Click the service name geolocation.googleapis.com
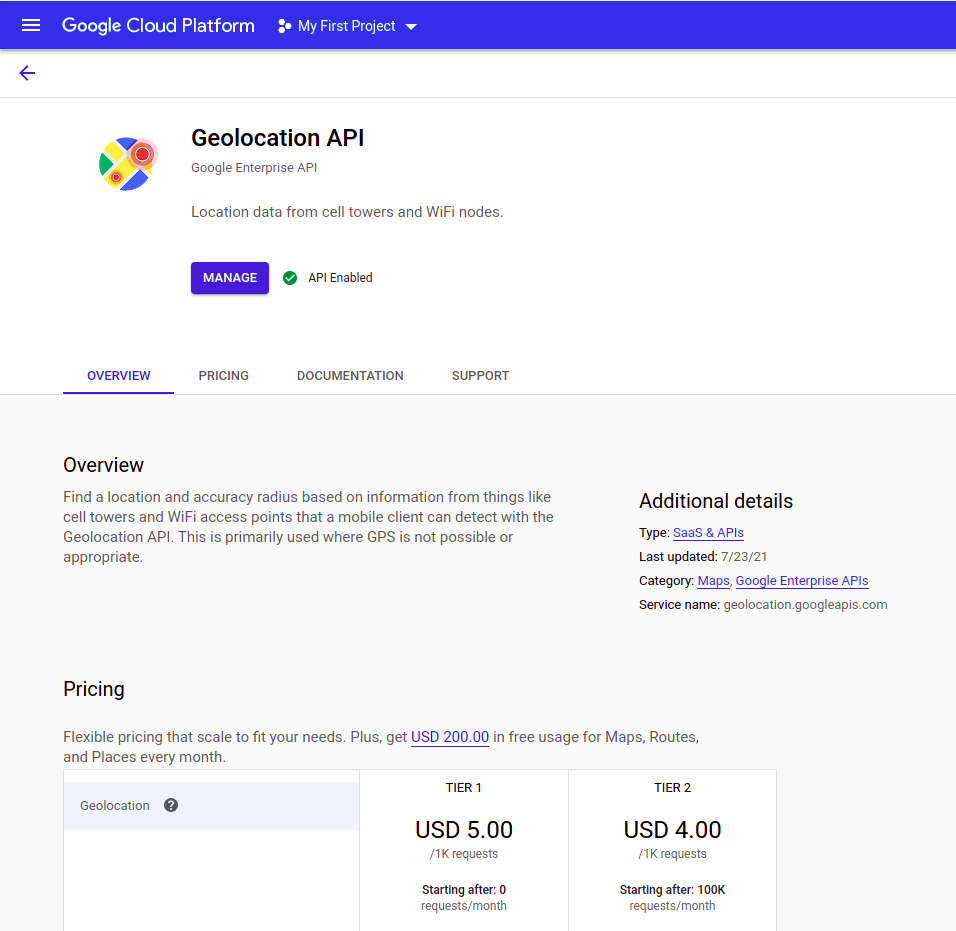The height and width of the screenshot is (931, 956). [x=805, y=605]
